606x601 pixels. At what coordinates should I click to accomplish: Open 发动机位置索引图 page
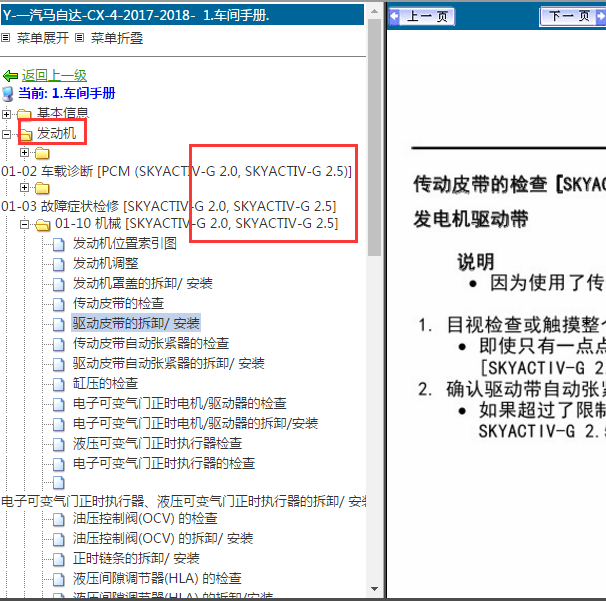125,243
